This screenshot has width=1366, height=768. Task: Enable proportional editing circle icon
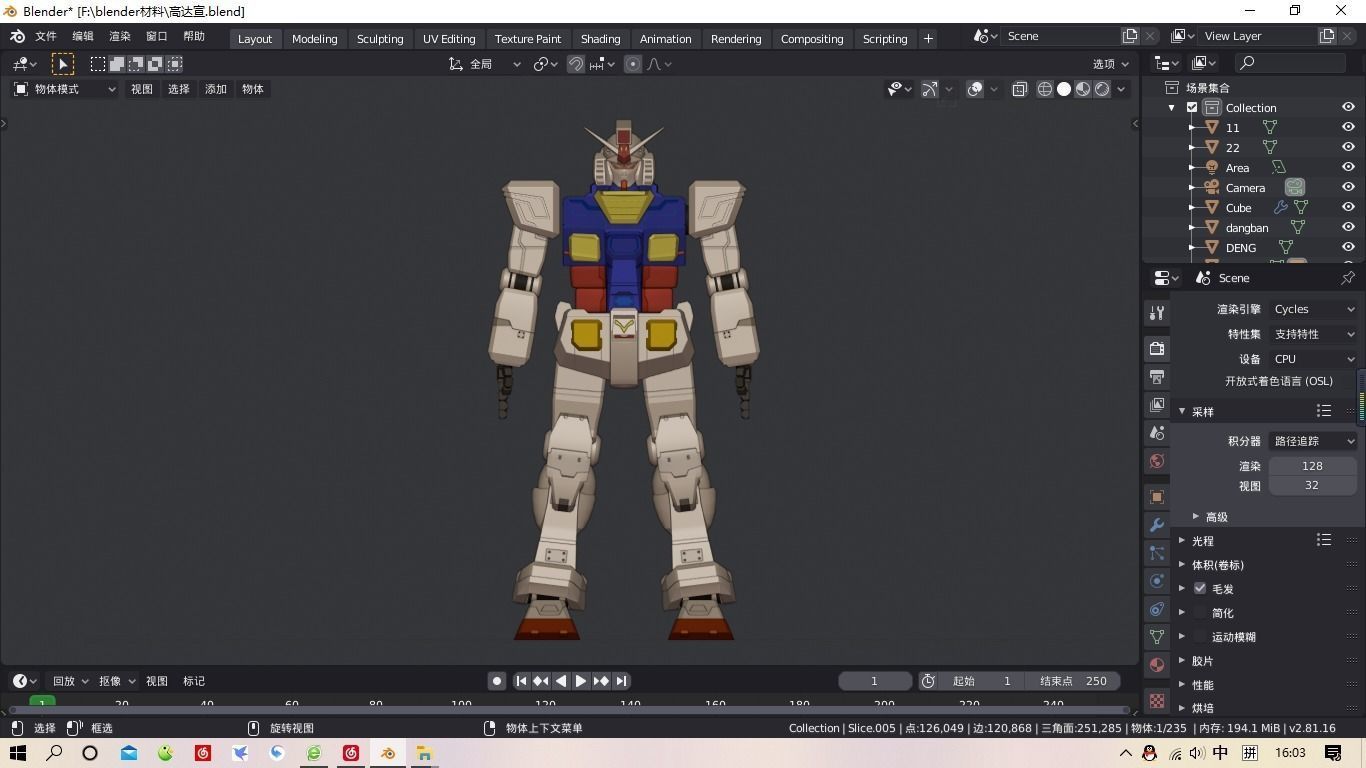(633, 64)
